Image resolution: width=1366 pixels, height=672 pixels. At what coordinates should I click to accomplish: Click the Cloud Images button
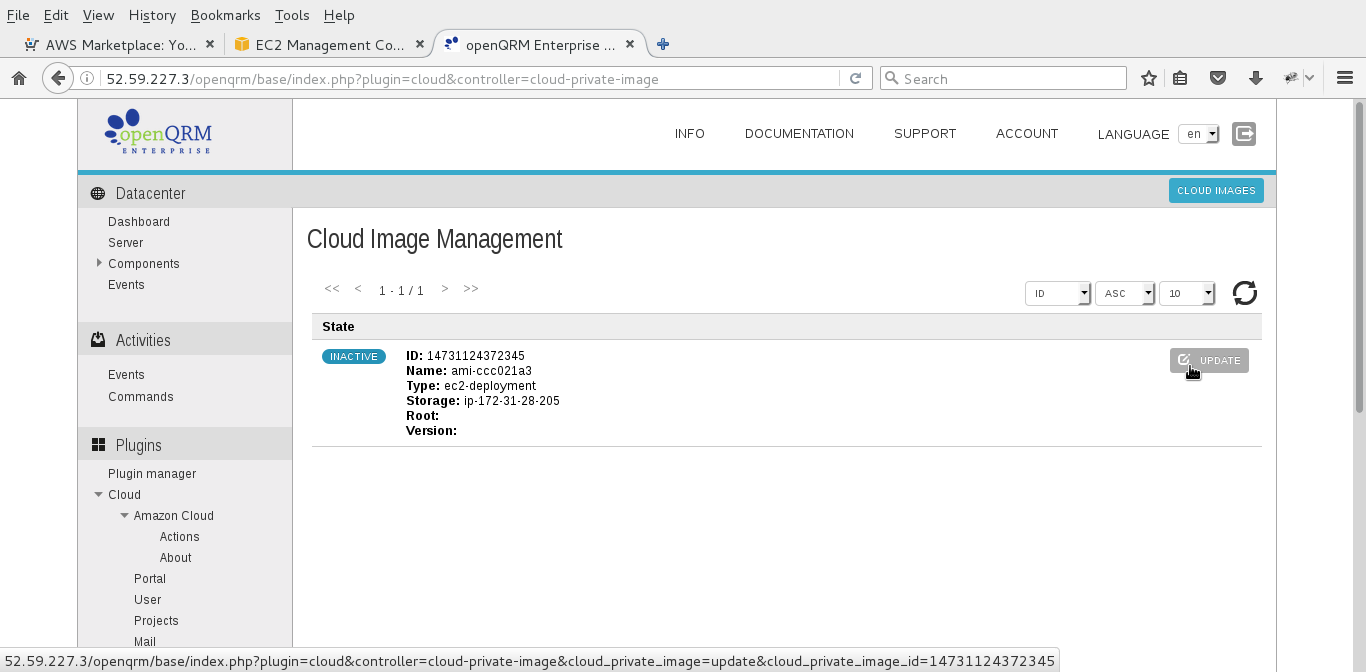pos(1216,190)
